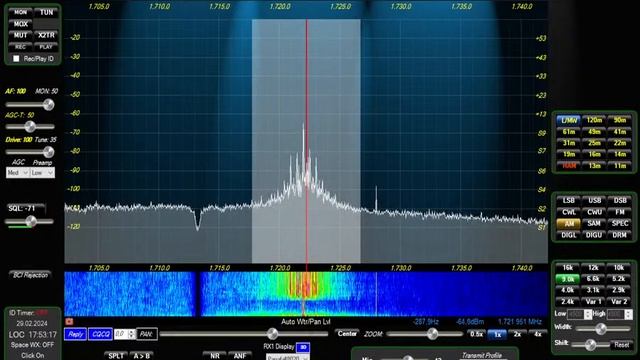
Task: Click the blue Reply button
Action: (x=76, y=334)
